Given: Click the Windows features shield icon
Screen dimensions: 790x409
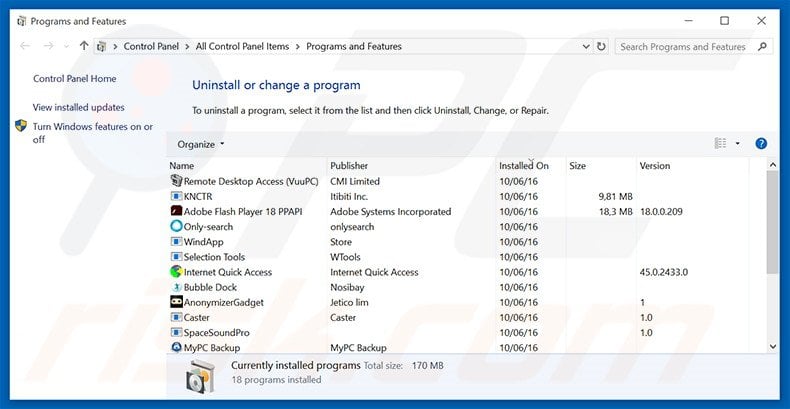Looking at the screenshot, I should click(21, 125).
